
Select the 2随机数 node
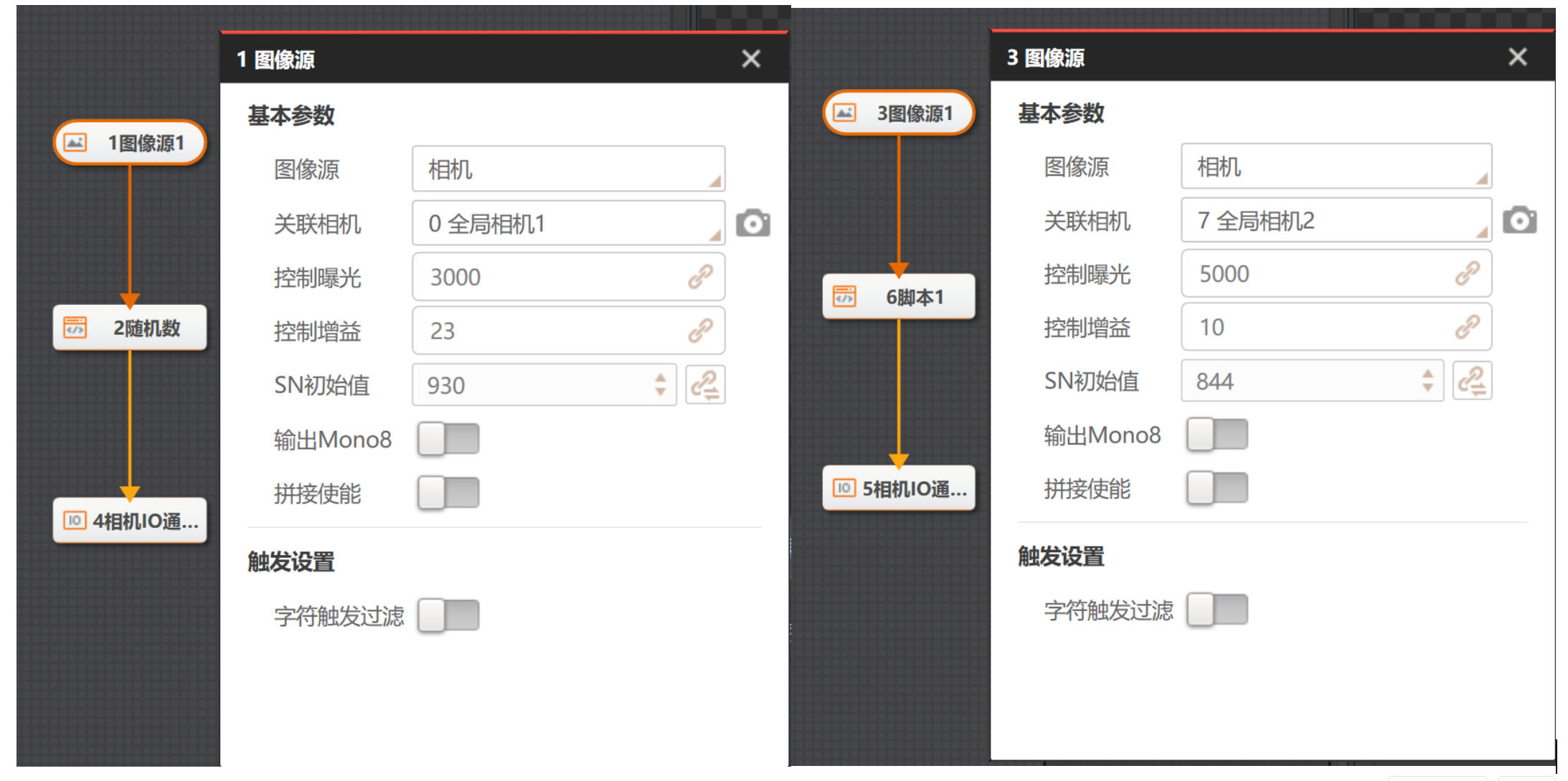click(130, 328)
